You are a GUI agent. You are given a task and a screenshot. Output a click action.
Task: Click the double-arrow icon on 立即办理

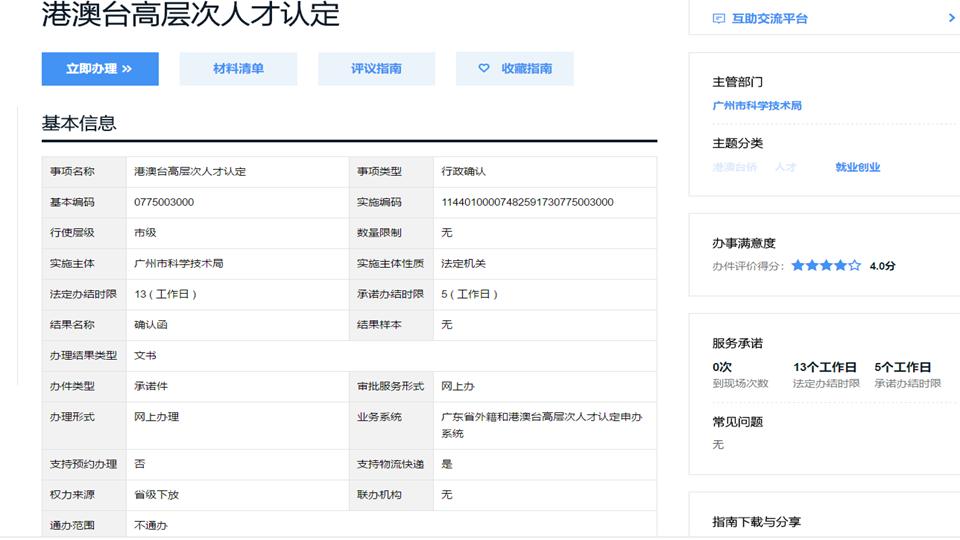click(x=127, y=69)
